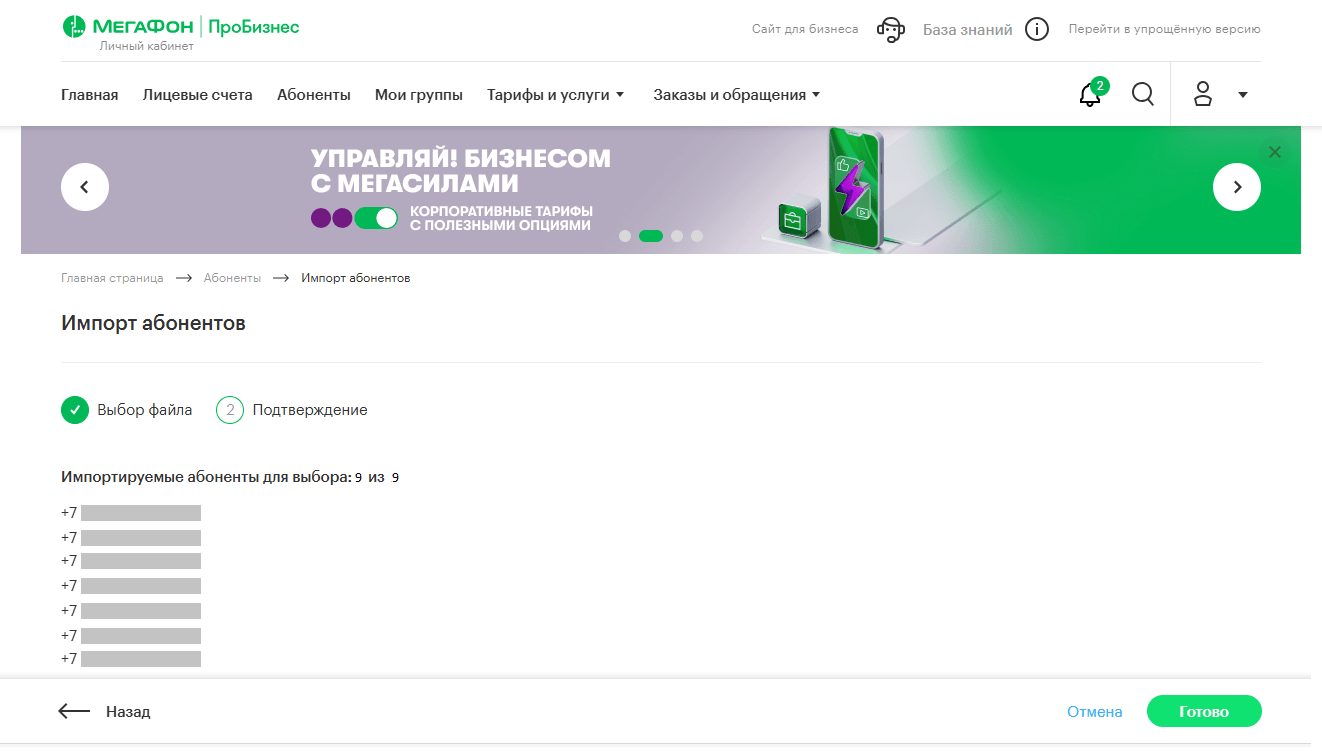Open the Главная menu item

point(90,95)
